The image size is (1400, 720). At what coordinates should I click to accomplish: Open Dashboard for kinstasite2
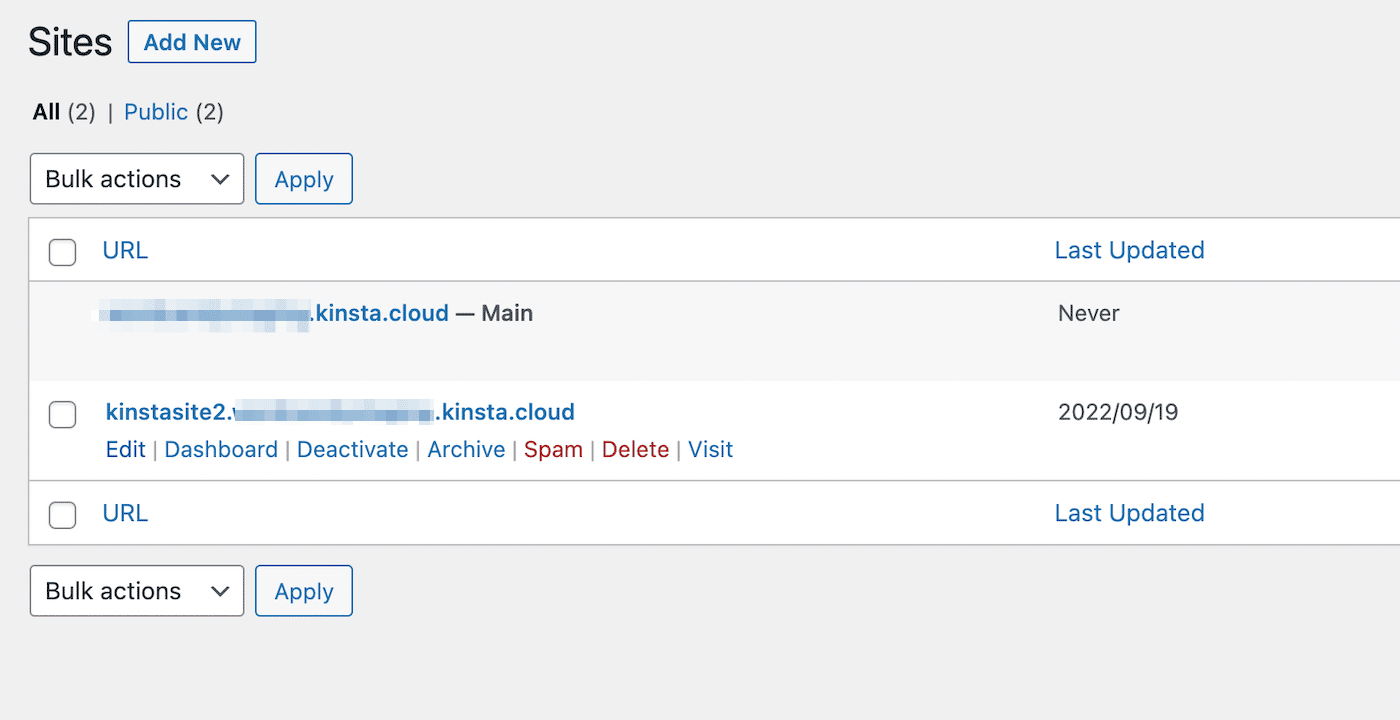(x=221, y=450)
